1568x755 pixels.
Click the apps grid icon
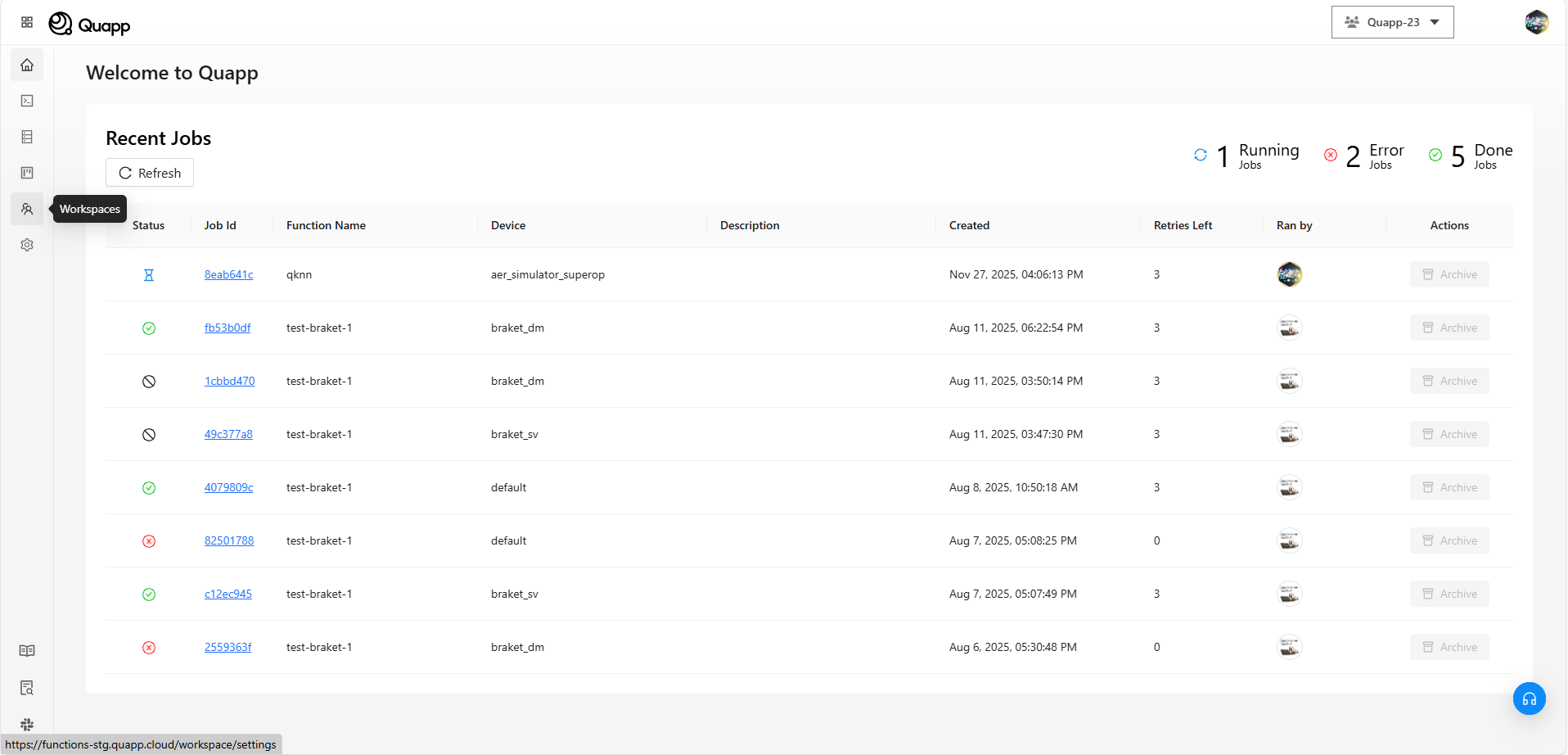27,22
